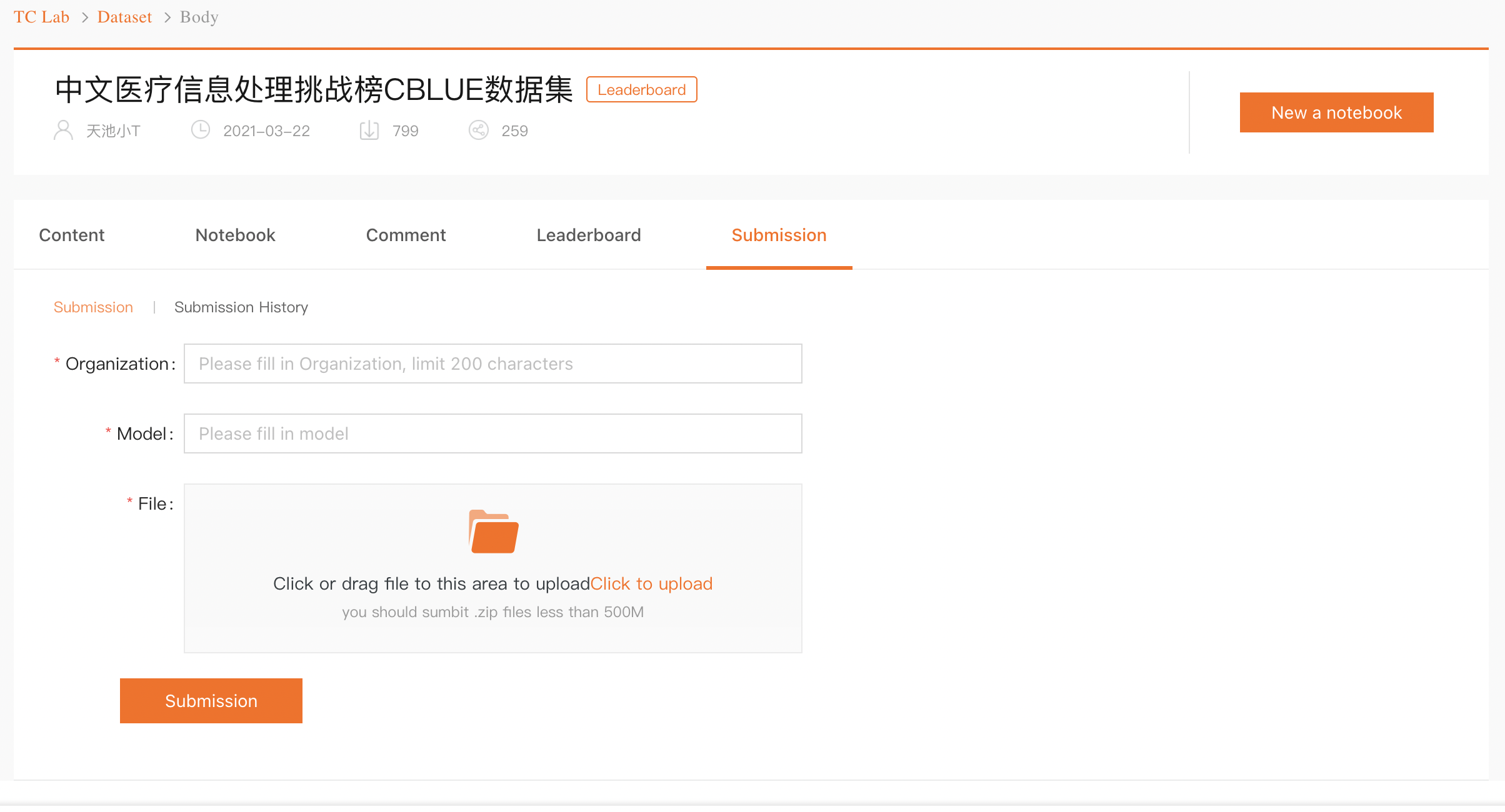Switch to the Notebook tab
1505x812 pixels.
235,235
